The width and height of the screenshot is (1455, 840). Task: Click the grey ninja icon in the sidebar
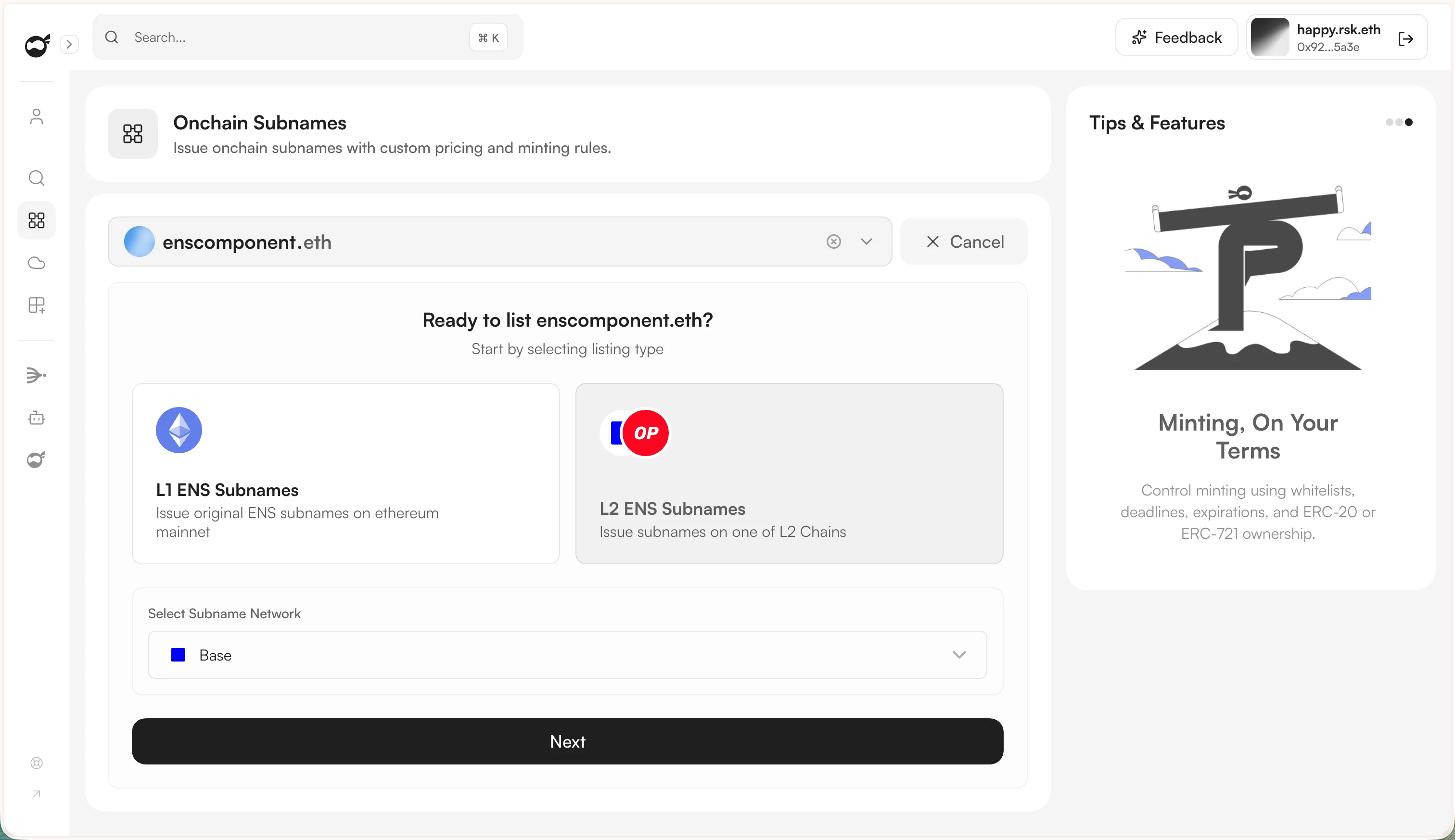tap(37, 459)
